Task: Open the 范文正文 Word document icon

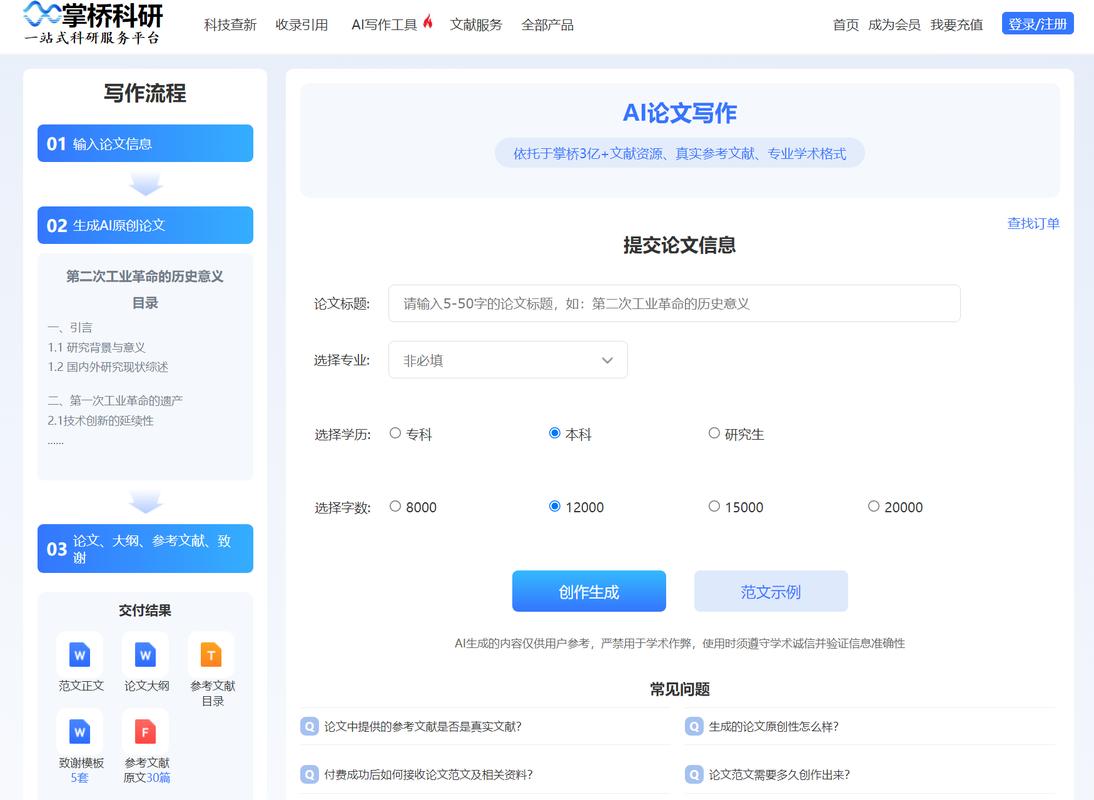Action: pos(79,655)
